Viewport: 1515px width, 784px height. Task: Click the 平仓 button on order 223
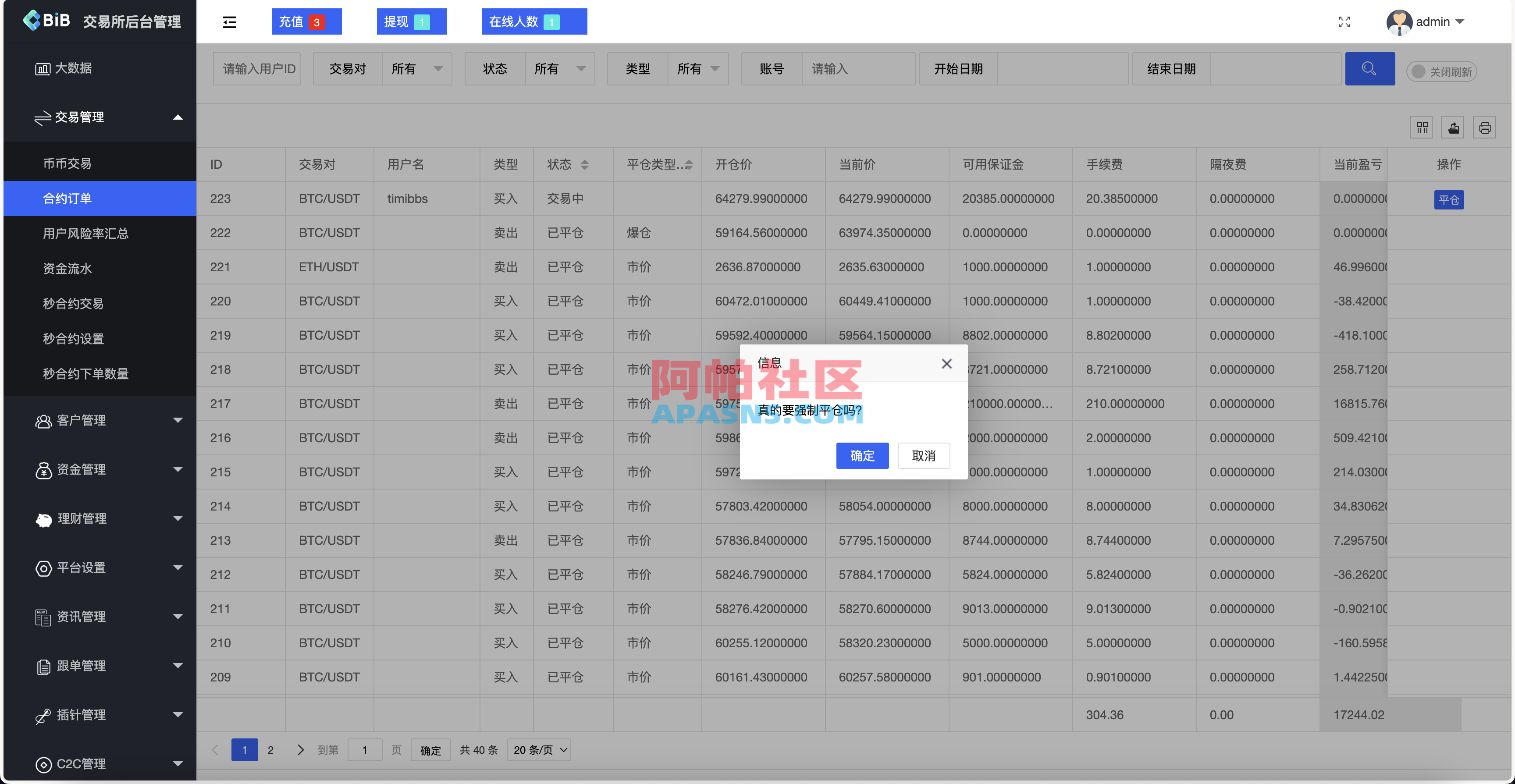[x=1449, y=199]
